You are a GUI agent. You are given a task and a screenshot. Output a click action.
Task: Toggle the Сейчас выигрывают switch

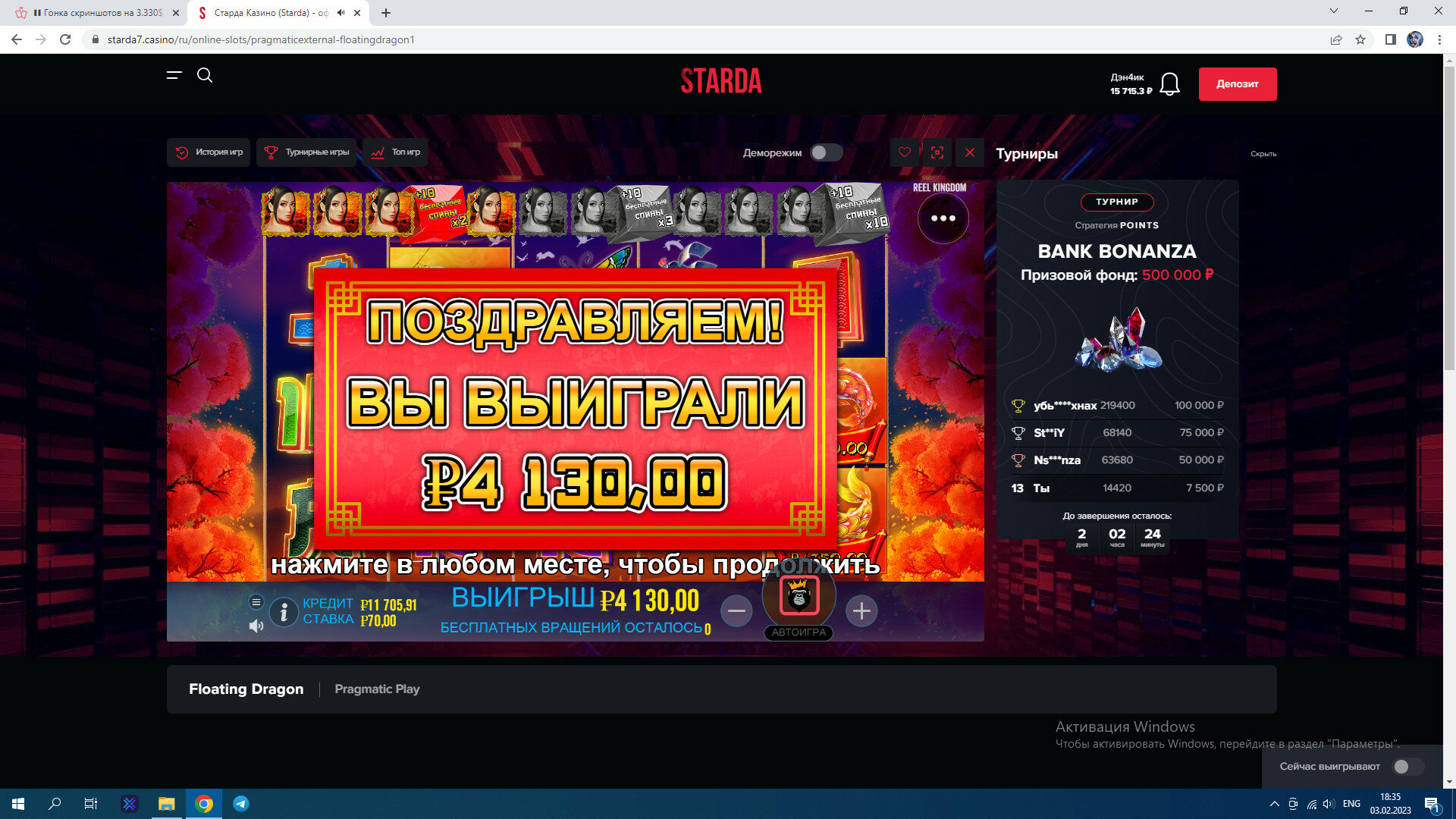1407,767
